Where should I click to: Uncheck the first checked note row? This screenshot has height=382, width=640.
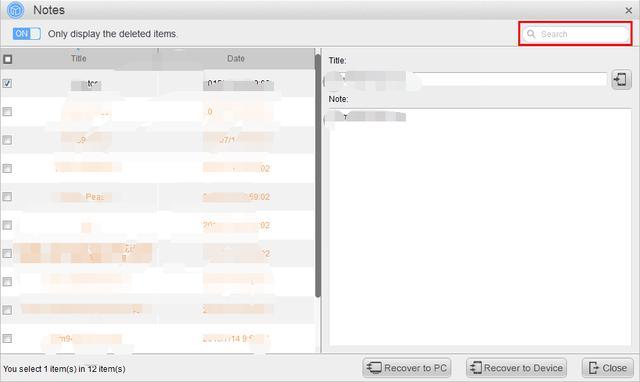point(7,83)
